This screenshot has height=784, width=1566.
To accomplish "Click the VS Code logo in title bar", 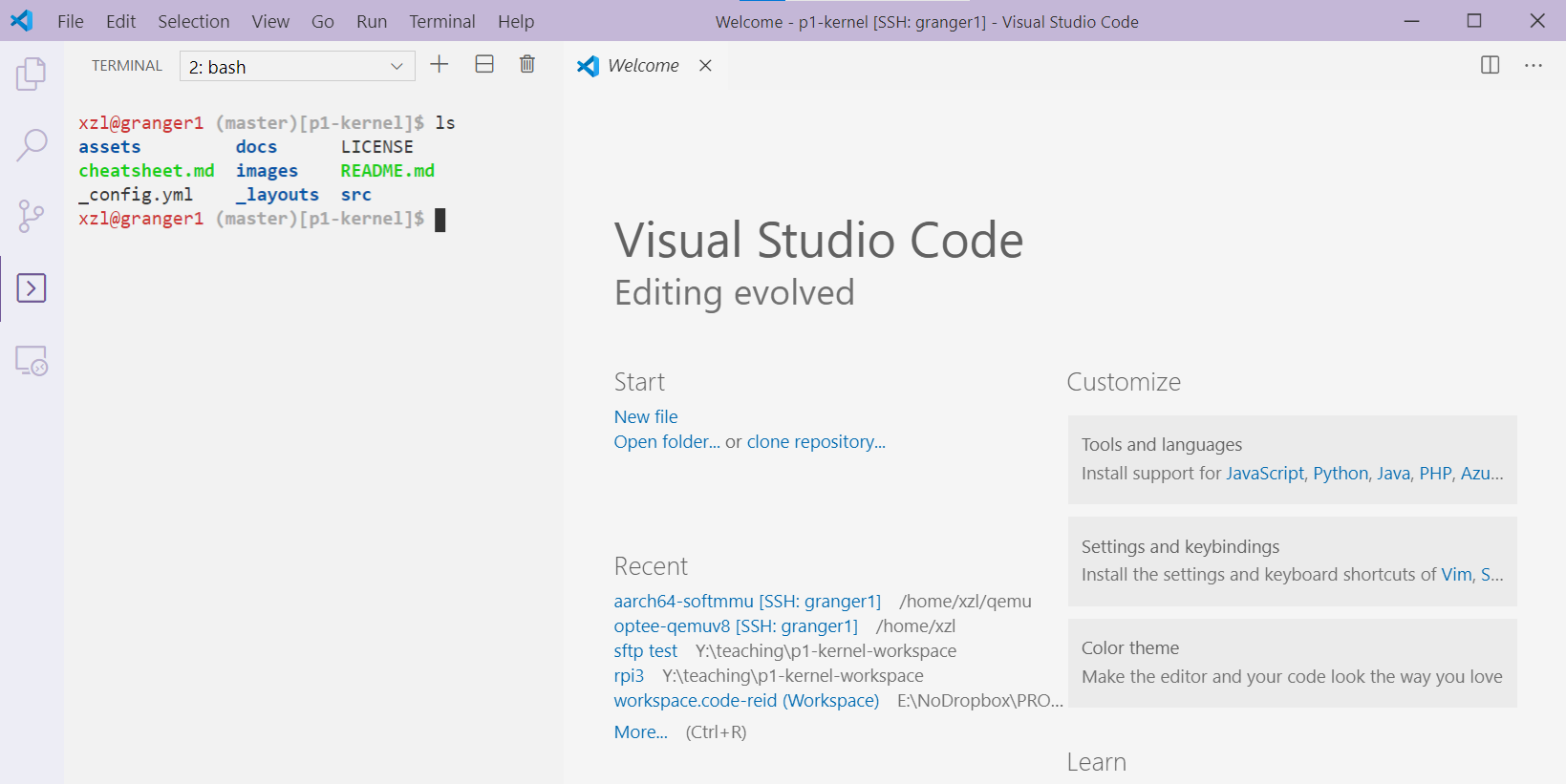I will click(x=21, y=21).
